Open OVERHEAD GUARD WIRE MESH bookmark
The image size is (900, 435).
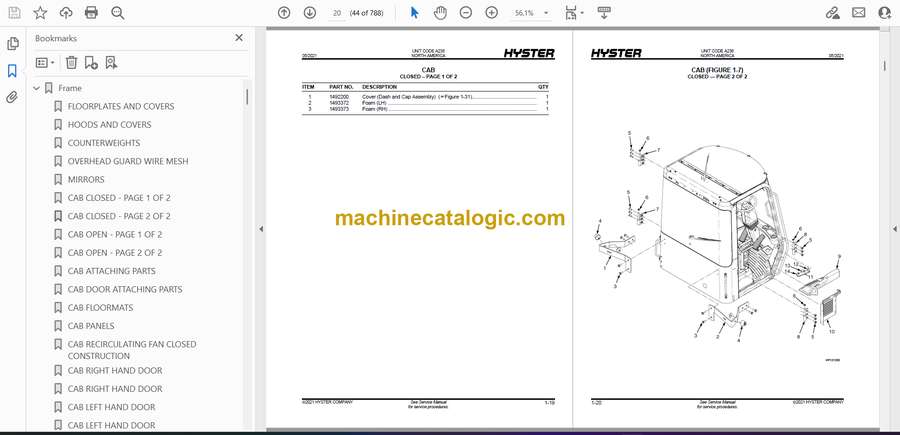tap(127, 161)
